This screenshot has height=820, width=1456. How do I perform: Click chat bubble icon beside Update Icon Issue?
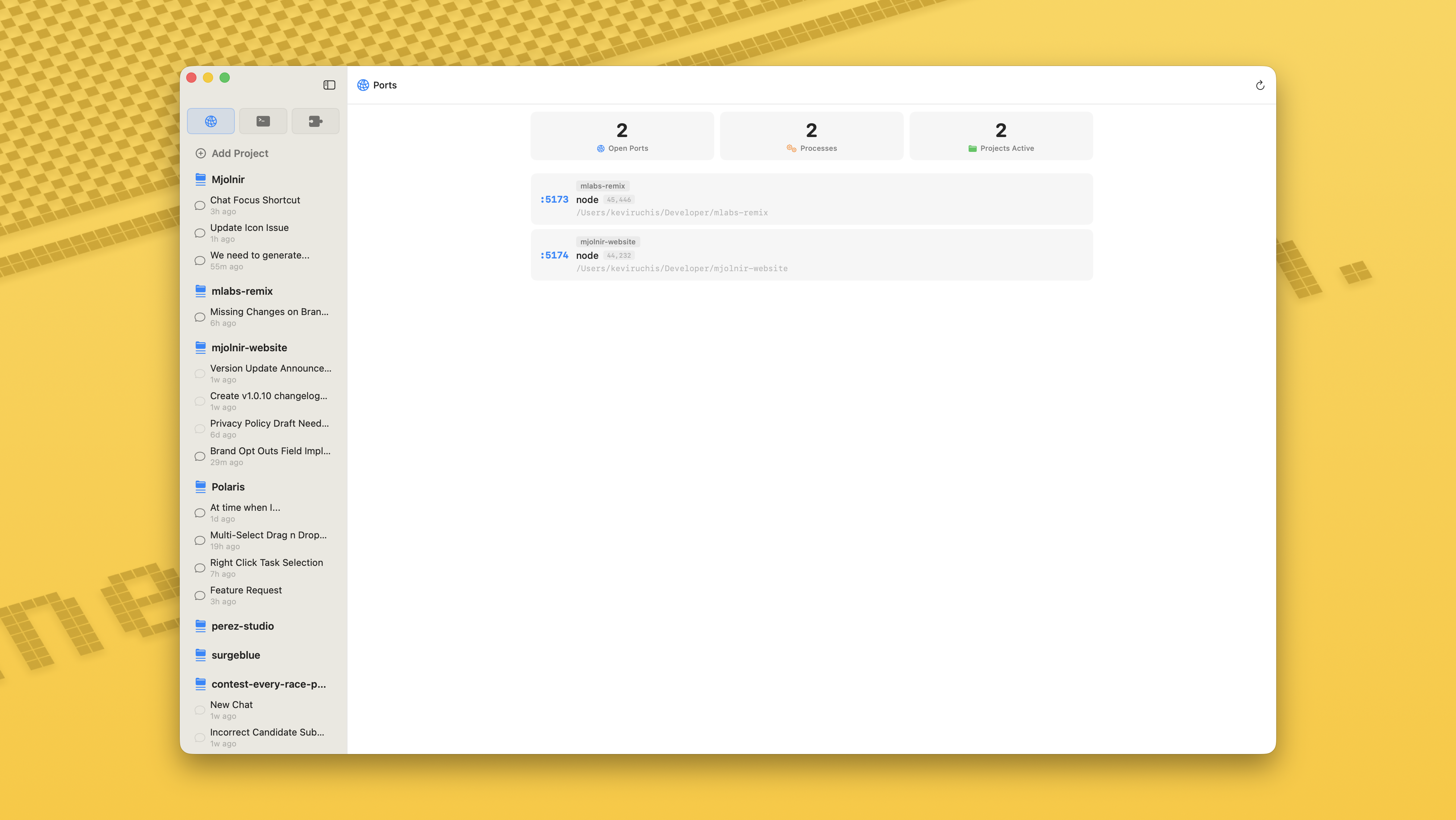(x=200, y=233)
